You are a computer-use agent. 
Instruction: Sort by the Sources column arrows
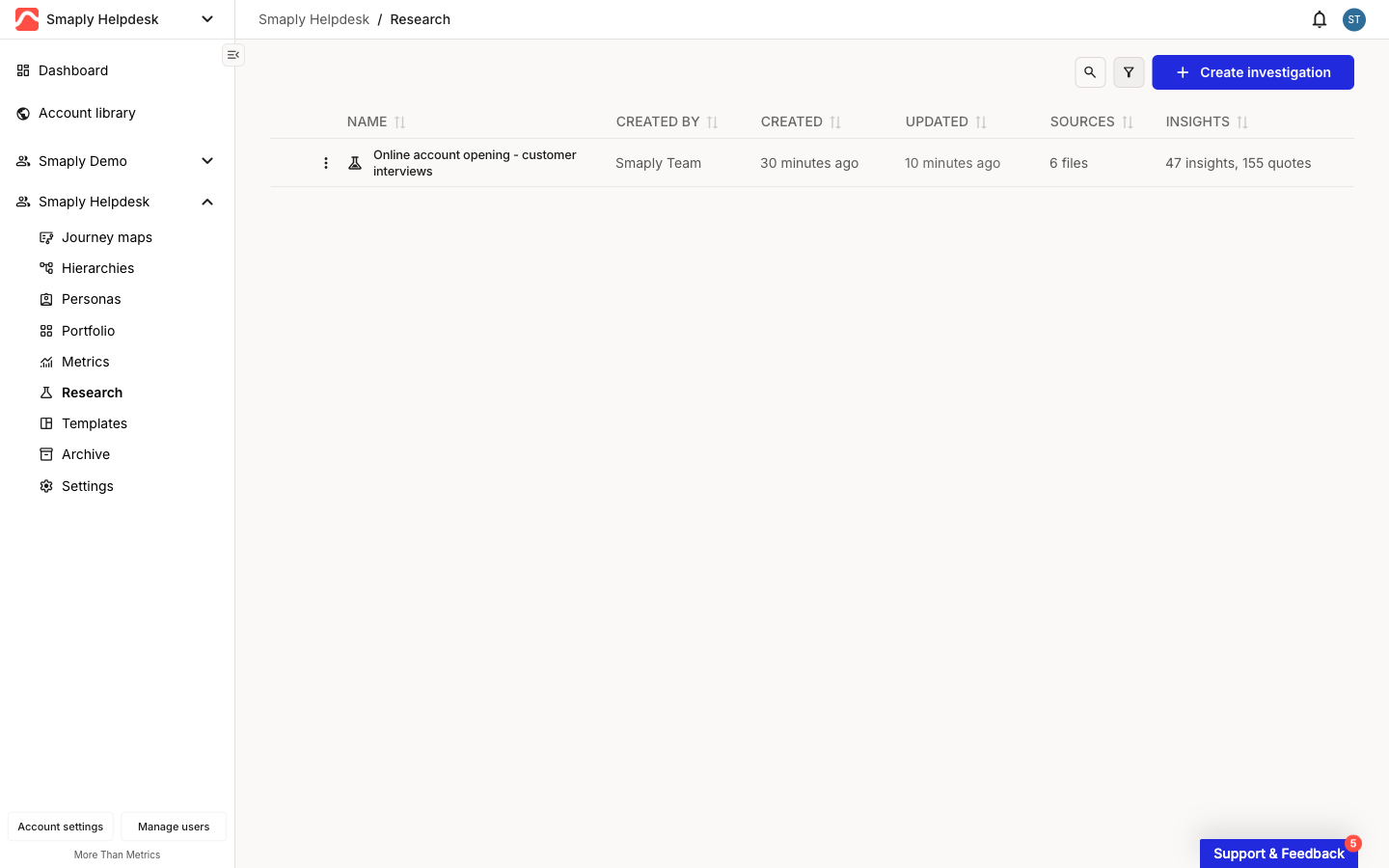[1128, 122]
